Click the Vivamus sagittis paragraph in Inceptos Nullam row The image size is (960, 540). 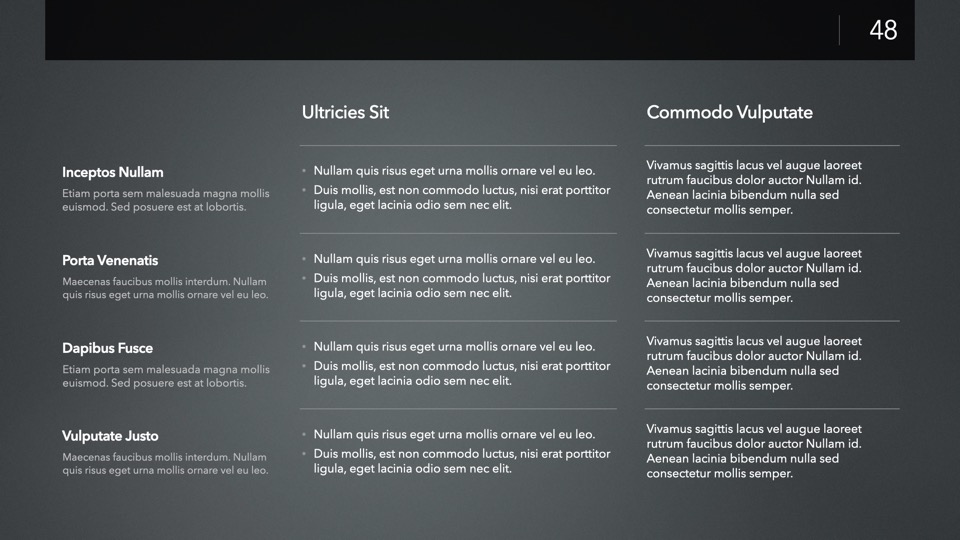click(x=754, y=187)
